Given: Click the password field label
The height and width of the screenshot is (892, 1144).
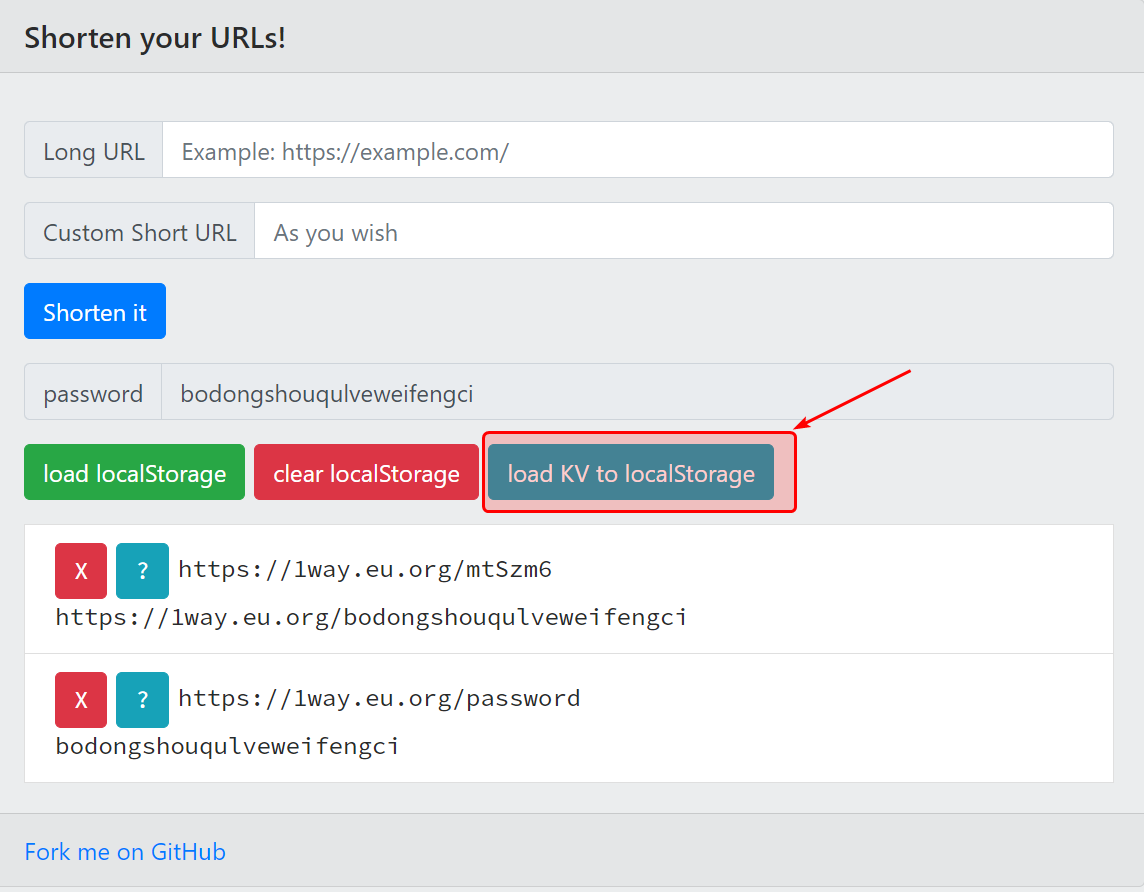Looking at the screenshot, I should (x=93, y=393).
